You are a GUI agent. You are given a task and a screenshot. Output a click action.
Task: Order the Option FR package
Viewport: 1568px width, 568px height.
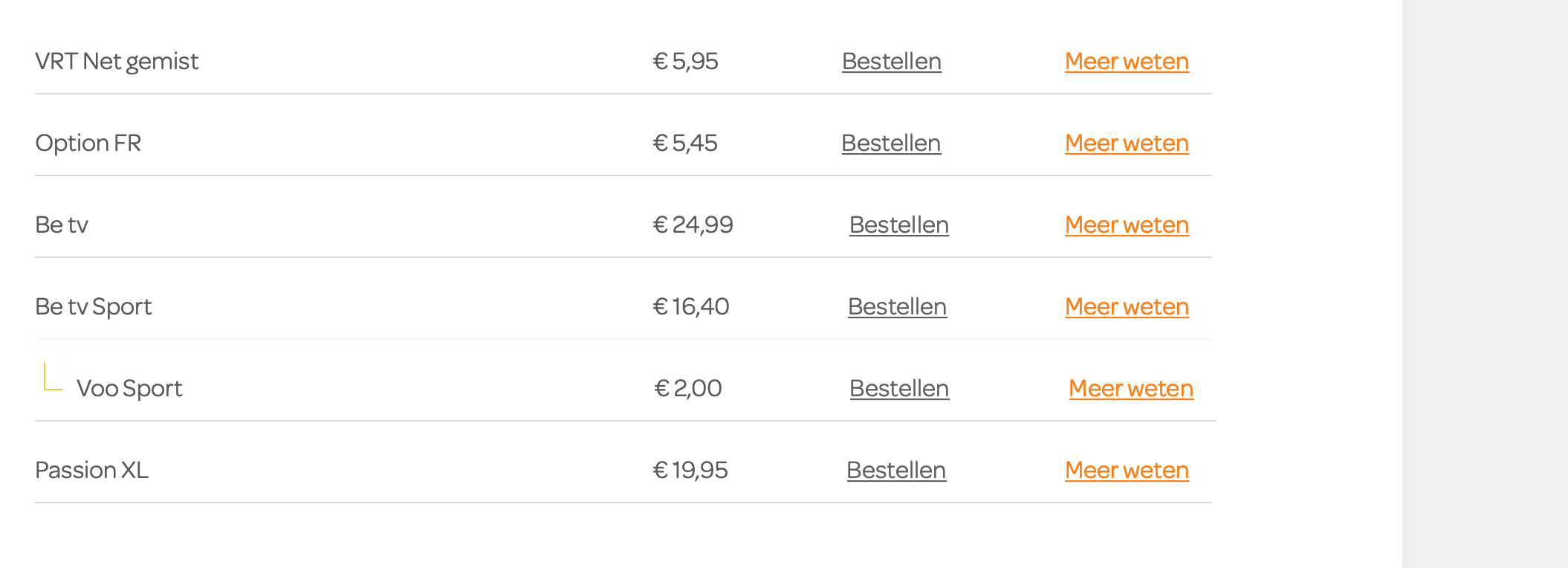[x=890, y=143]
